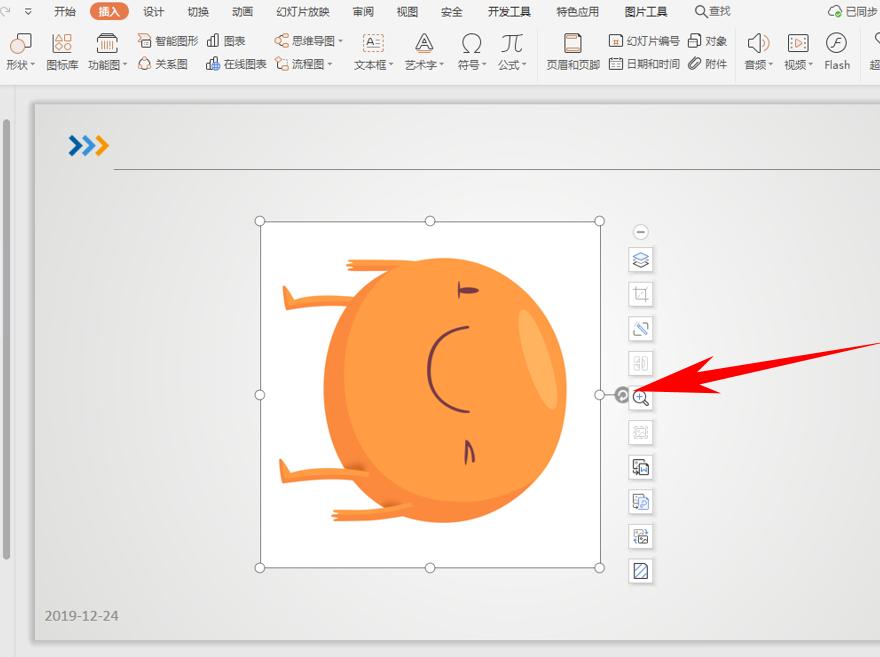This screenshot has width=880, height=657.
Task: Collapse the floating toolbar with the minus button
Action: (641, 232)
